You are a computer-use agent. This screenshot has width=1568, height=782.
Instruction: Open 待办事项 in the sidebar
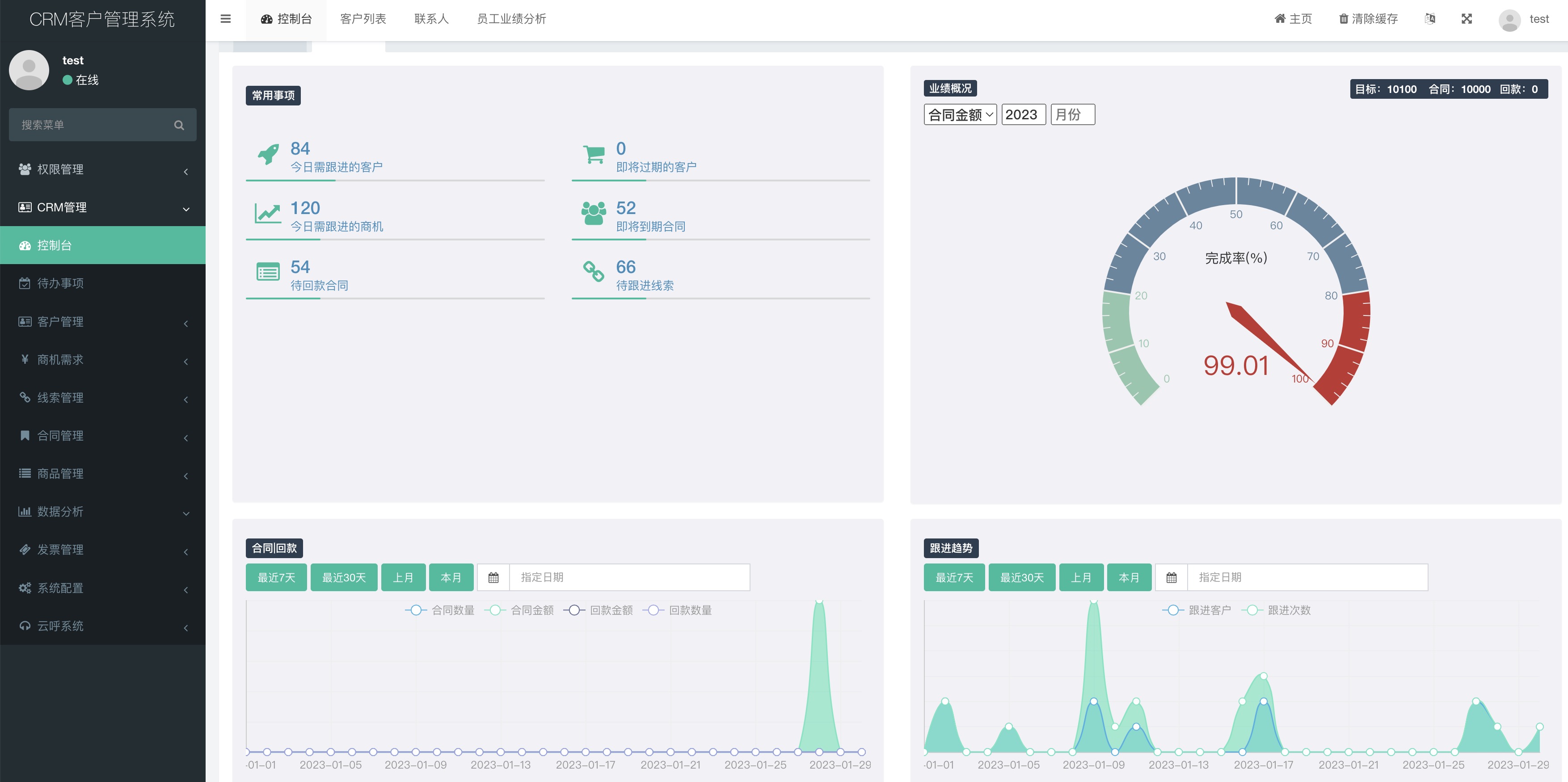[x=103, y=284]
